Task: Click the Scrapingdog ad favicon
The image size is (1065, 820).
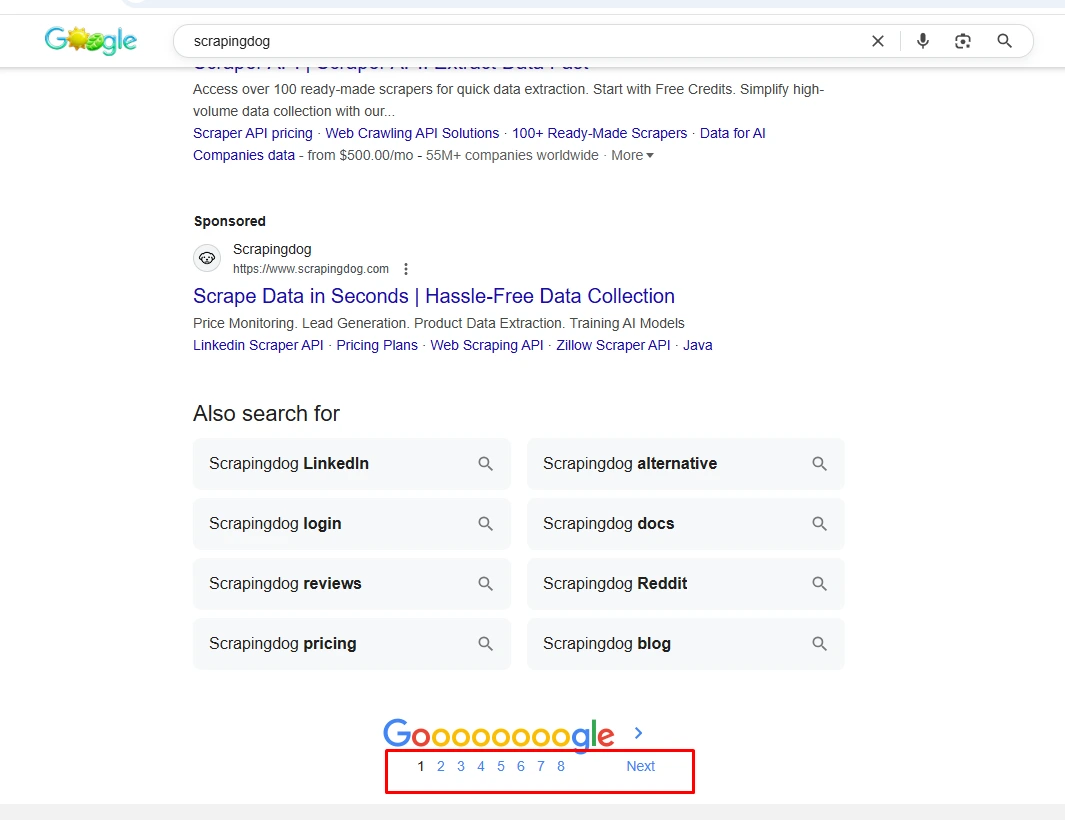Action: pos(207,258)
